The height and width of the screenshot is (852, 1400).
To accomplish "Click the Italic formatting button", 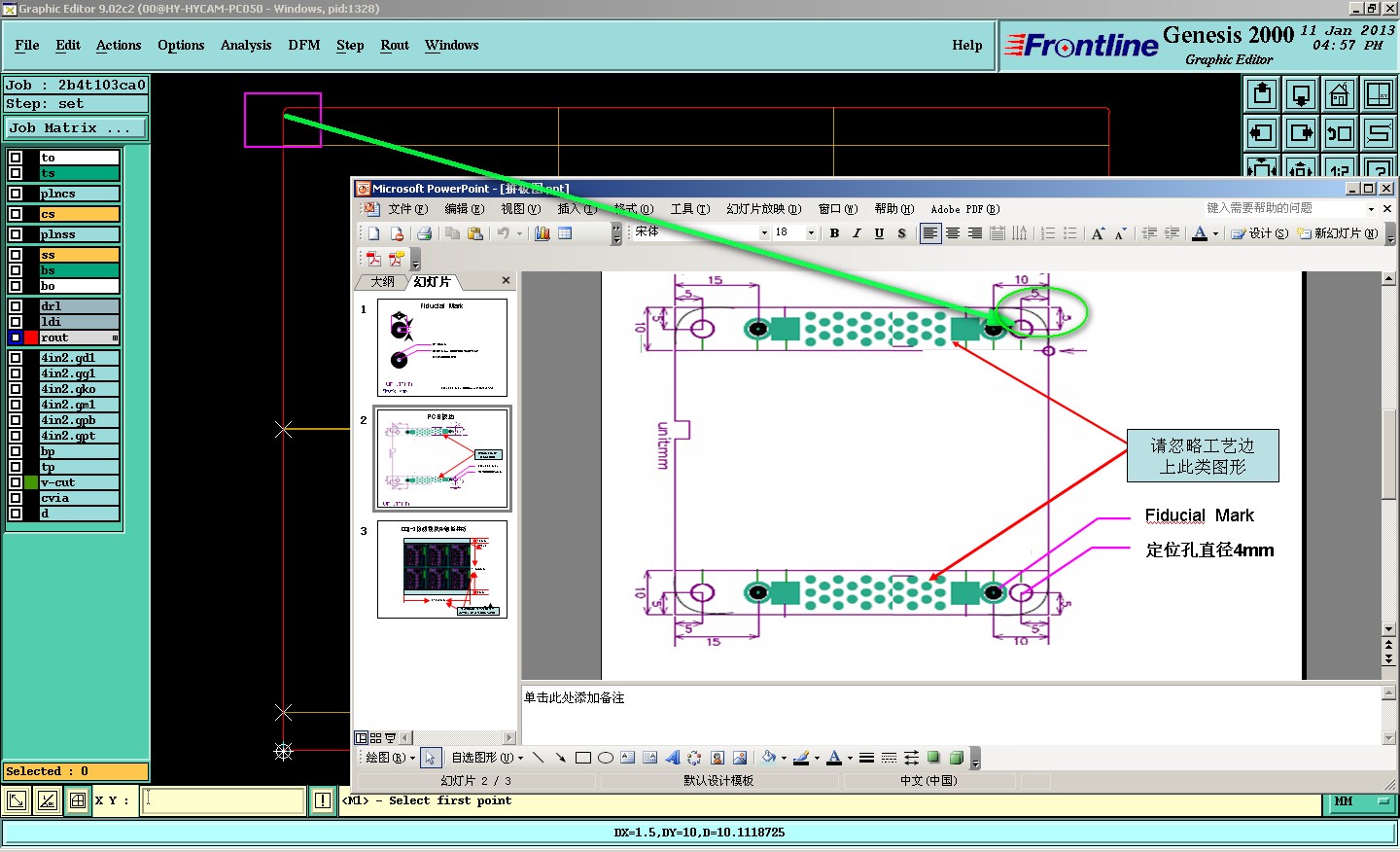I will coord(857,233).
